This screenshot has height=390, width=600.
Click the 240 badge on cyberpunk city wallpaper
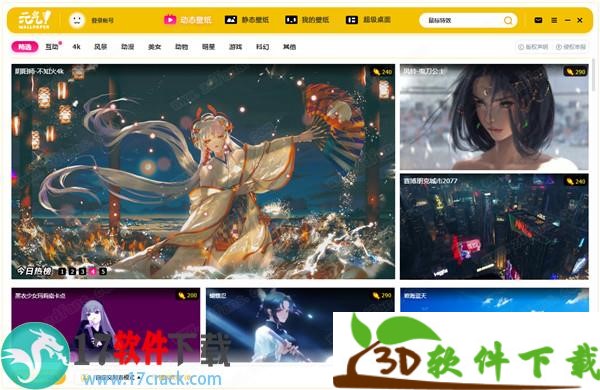[576, 181]
